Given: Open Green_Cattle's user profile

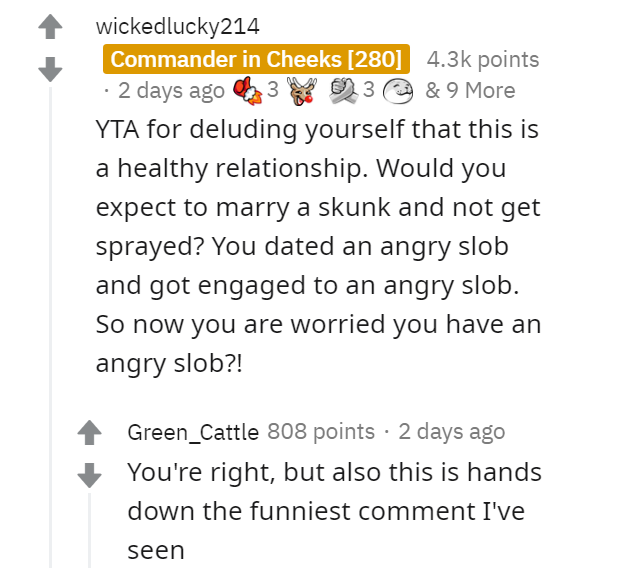Looking at the screenshot, I should (x=193, y=432).
